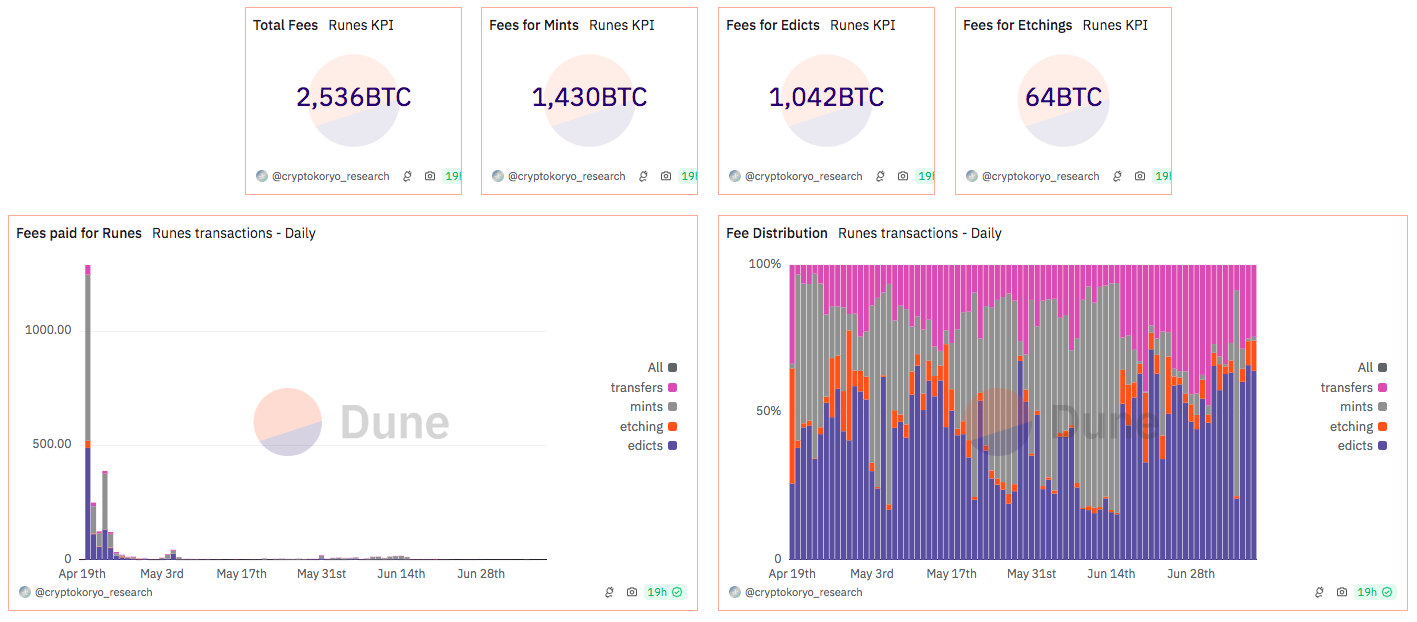Open the Fees paid for Runes chart title

tap(79, 233)
